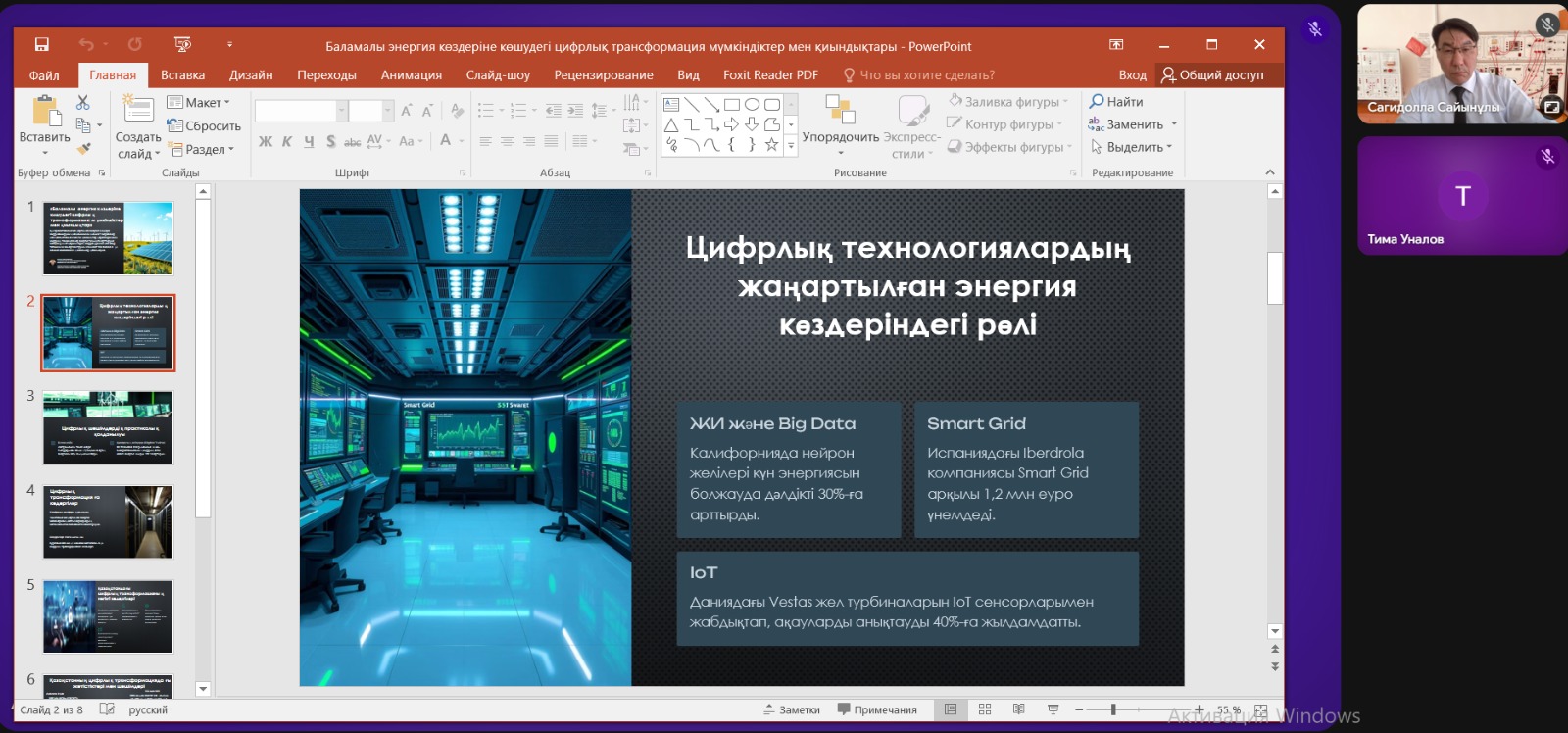Open the Раздел section dropdown
This screenshot has height=733, width=1568.
click(x=202, y=149)
